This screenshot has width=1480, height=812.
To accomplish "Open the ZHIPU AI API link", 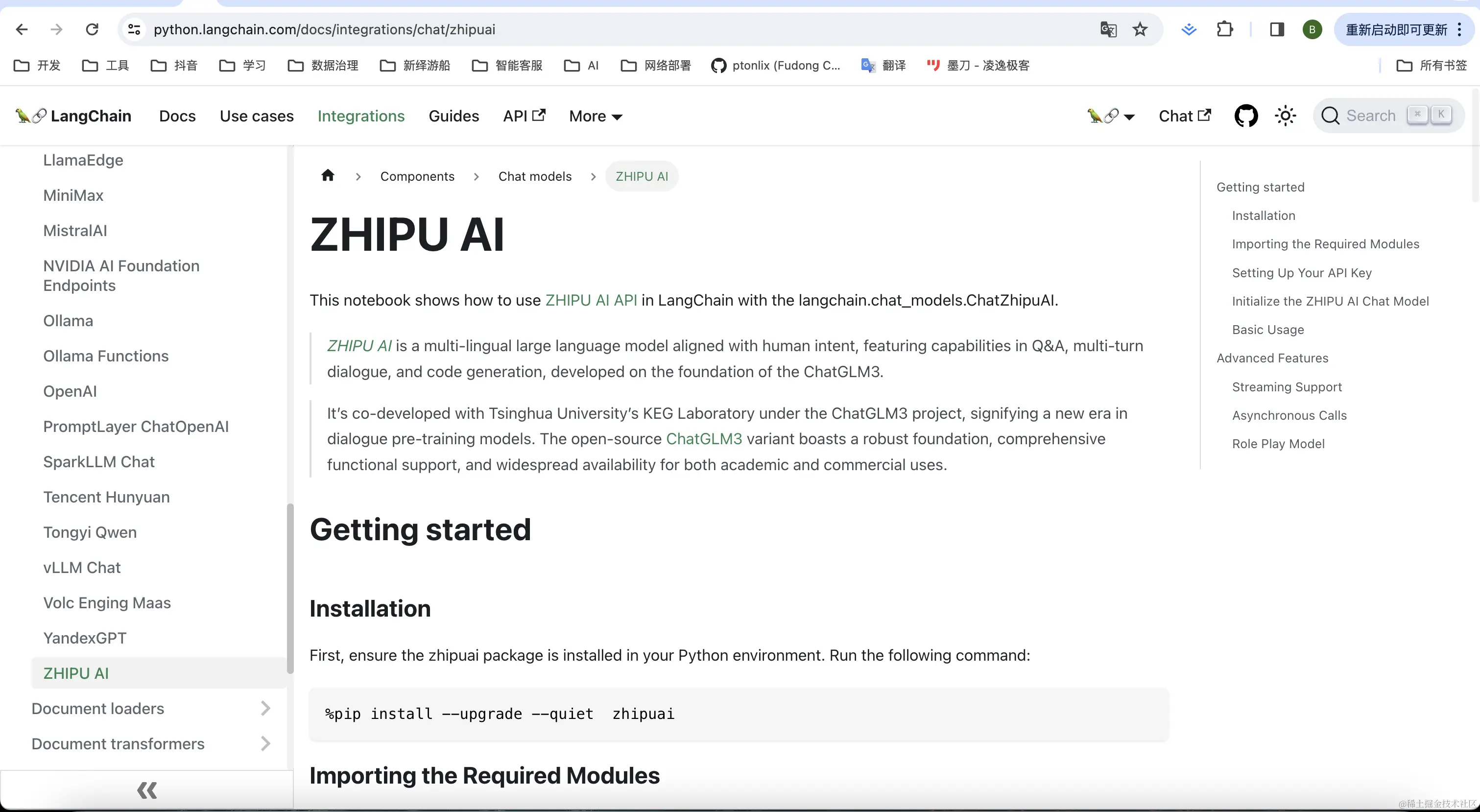I will pyautogui.click(x=591, y=300).
